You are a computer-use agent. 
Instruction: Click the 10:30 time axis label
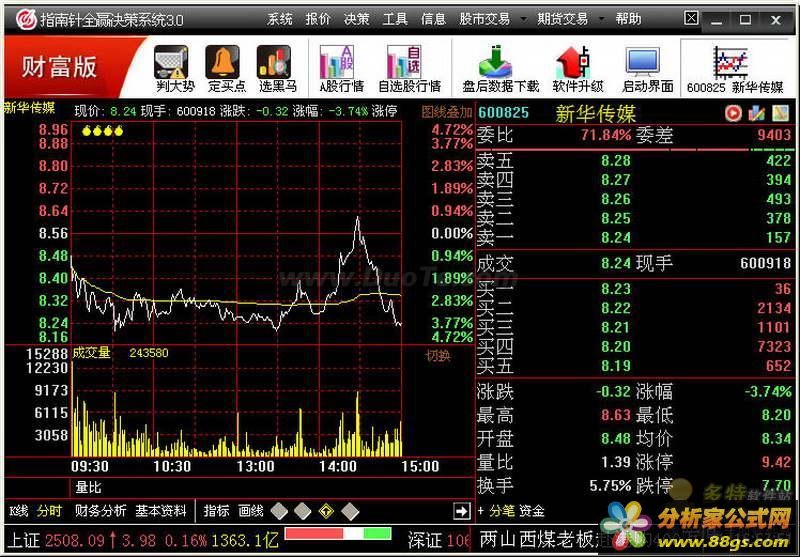(x=172, y=466)
